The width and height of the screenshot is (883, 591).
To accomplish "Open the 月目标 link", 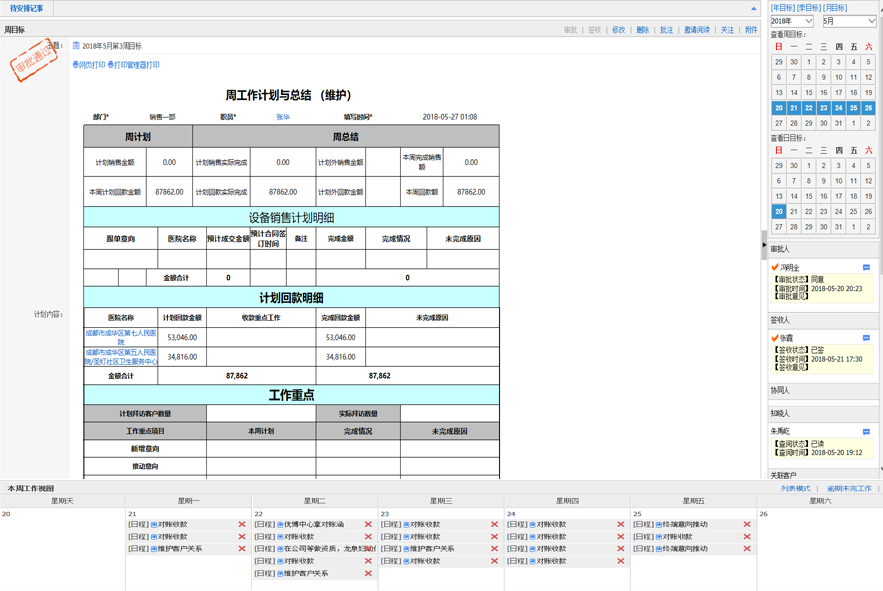I will (x=835, y=8).
